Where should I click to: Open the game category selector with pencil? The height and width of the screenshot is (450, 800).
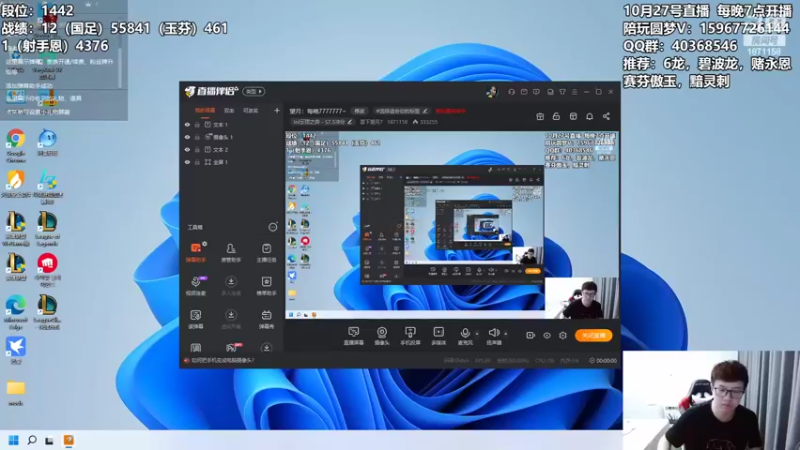point(322,122)
